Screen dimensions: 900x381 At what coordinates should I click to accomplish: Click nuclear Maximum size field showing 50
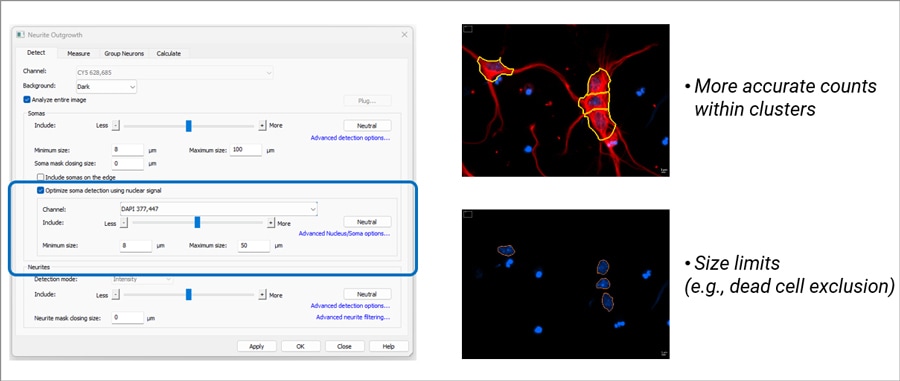pyautogui.click(x=254, y=246)
